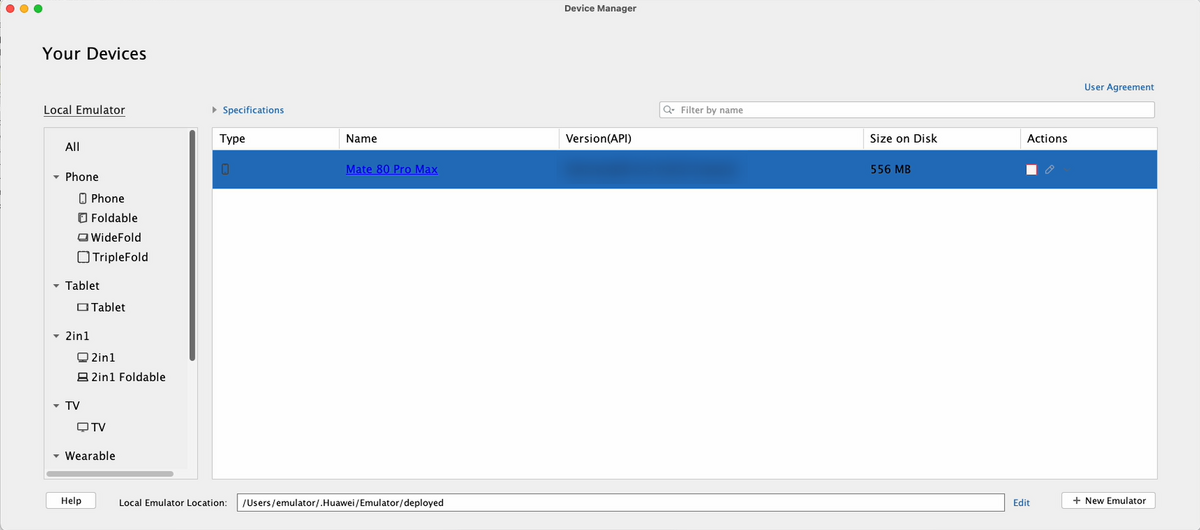
Task: Open the User Agreement link
Action: pyautogui.click(x=1118, y=87)
